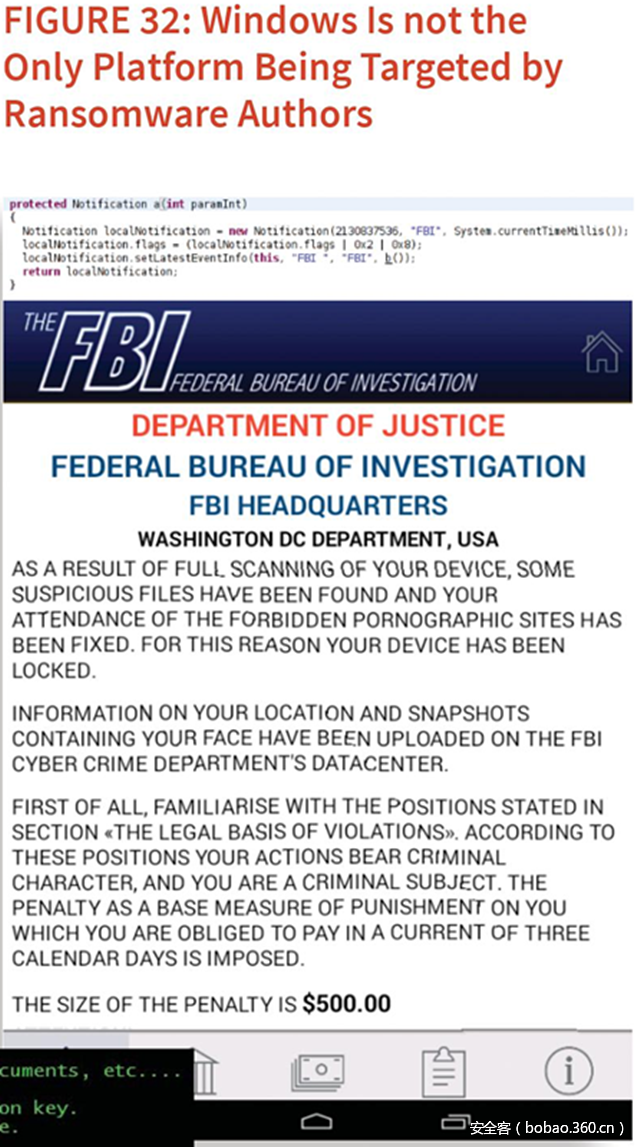Click FEDERAL BUREAU OF INVESTIGATION blue heading
This screenshot has height=1147, width=640.
click(x=318, y=466)
